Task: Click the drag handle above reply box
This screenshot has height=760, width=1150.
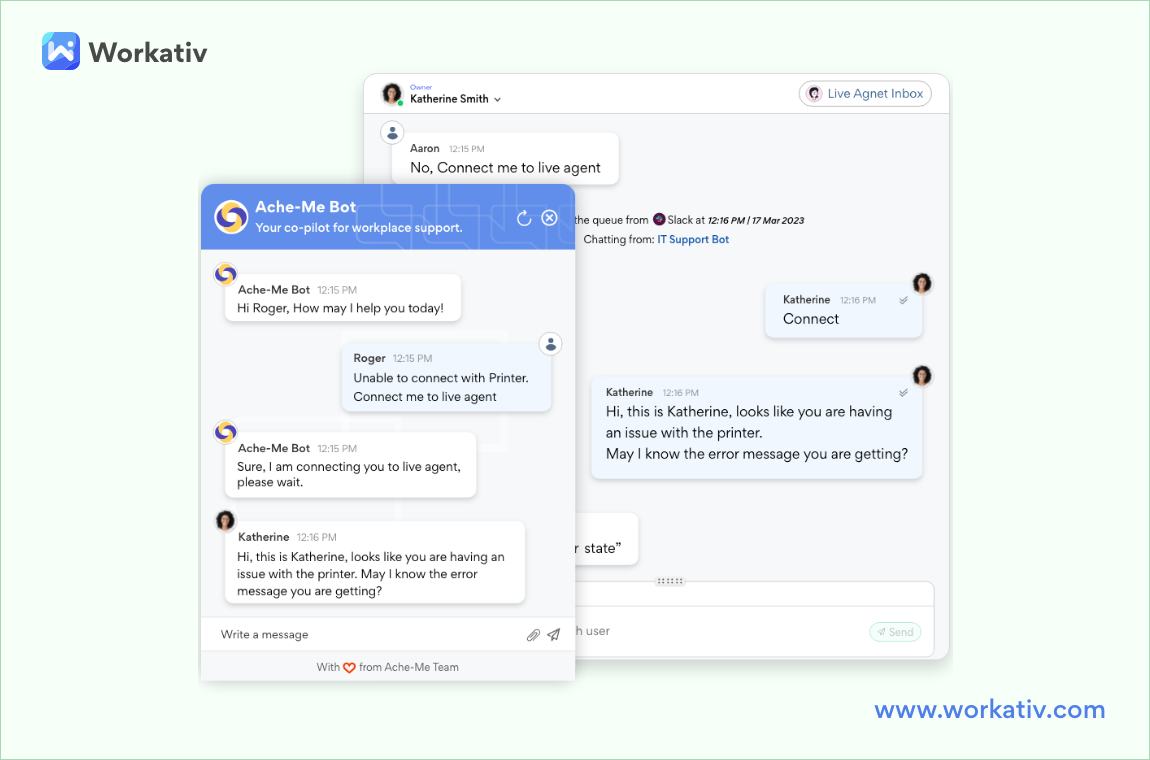Action: [670, 581]
